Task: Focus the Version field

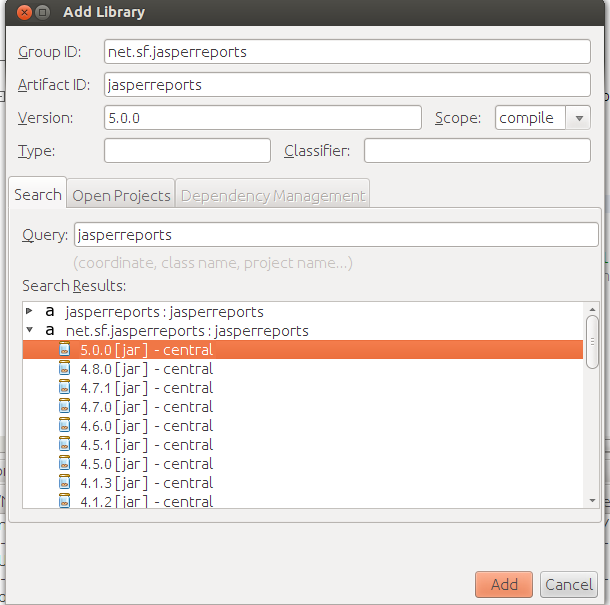Action: (x=263, y=117)
